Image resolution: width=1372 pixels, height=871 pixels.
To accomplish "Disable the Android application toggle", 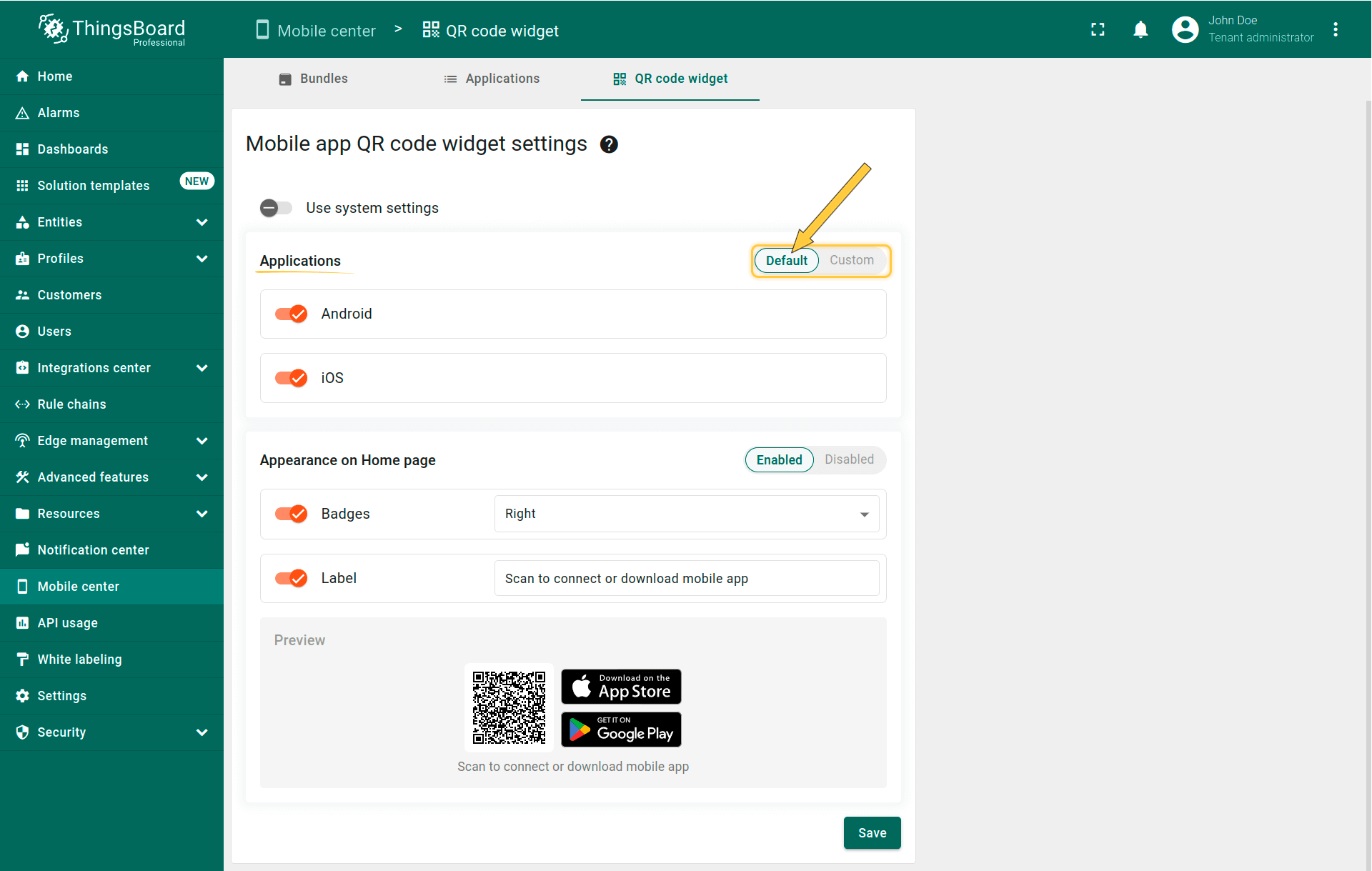I will (292, 314).
